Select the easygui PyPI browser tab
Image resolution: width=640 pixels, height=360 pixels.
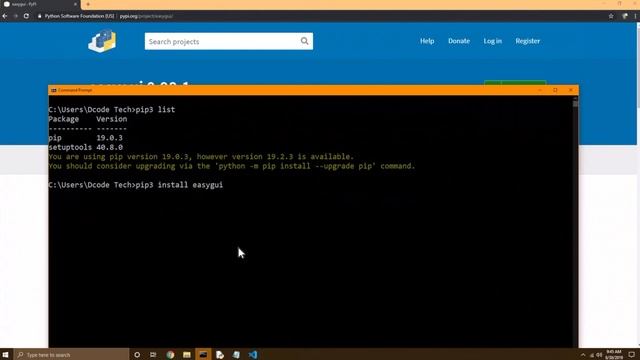click(40, 4)
